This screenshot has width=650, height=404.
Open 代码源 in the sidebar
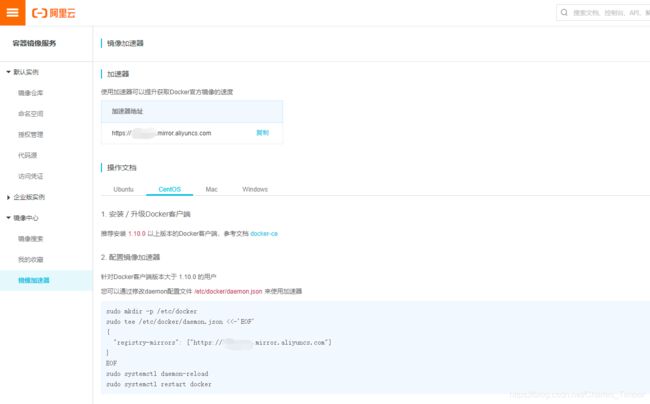pos(27,155)
